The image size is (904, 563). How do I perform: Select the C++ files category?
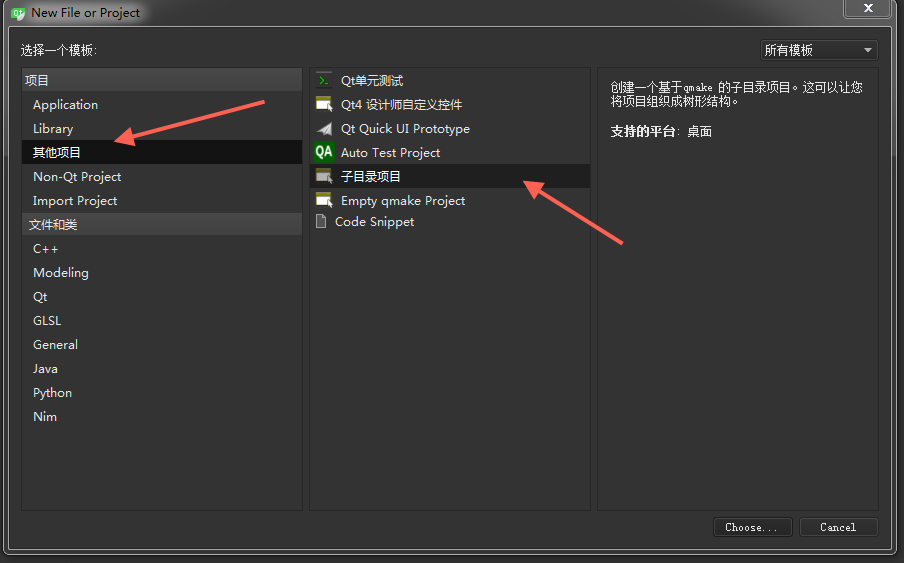click(x=162, y=249)
